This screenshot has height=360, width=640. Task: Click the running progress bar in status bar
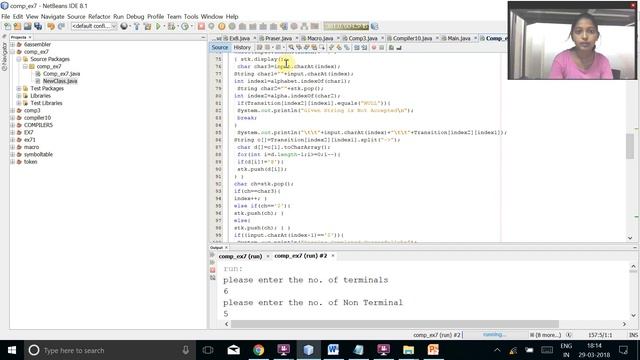point(493,335)
